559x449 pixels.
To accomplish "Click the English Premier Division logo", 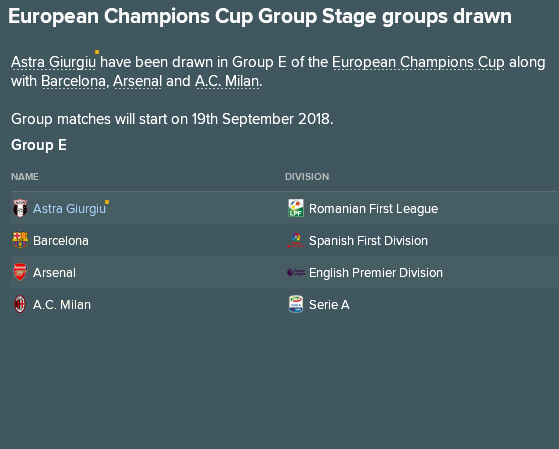I will (x=296, y=272).
